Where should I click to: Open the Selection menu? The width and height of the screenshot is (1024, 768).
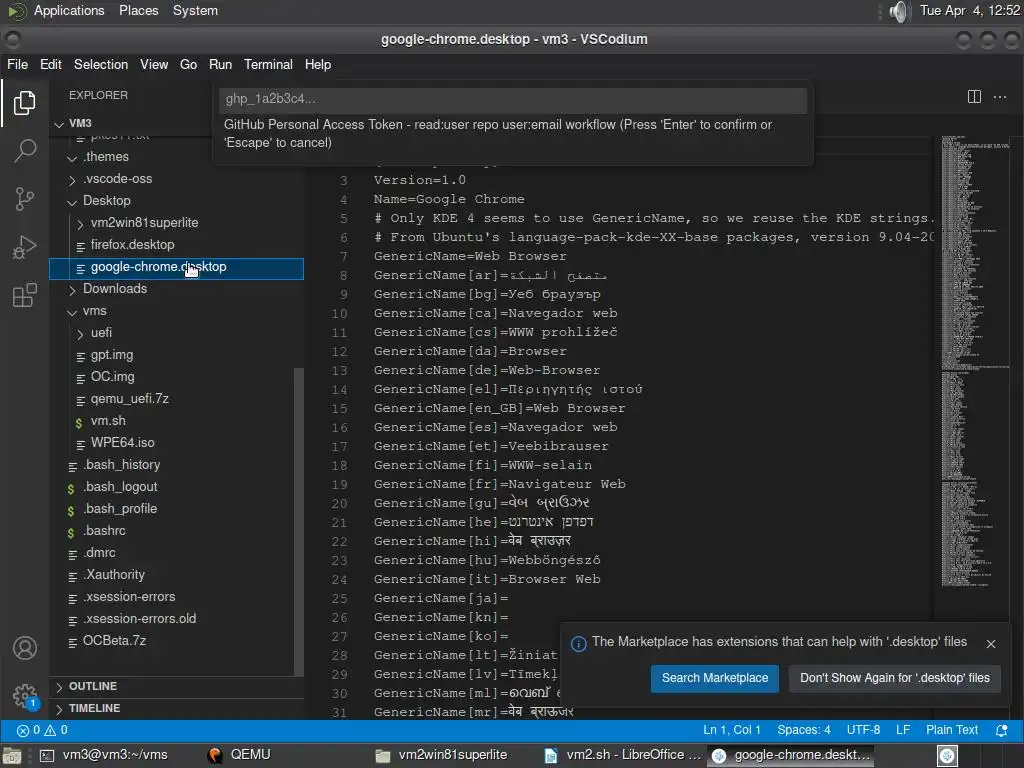(x=101, y=65)
